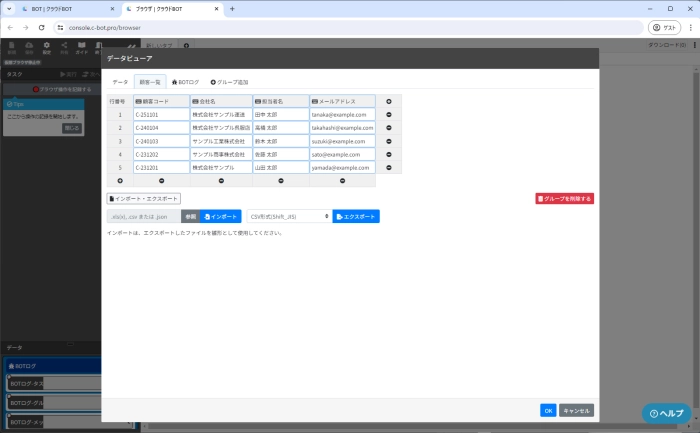Image resolution: width=700 pixels, height=433 pixels.
Task: Remove the 顧客コード column via minus icon
Action: point(161,181)
